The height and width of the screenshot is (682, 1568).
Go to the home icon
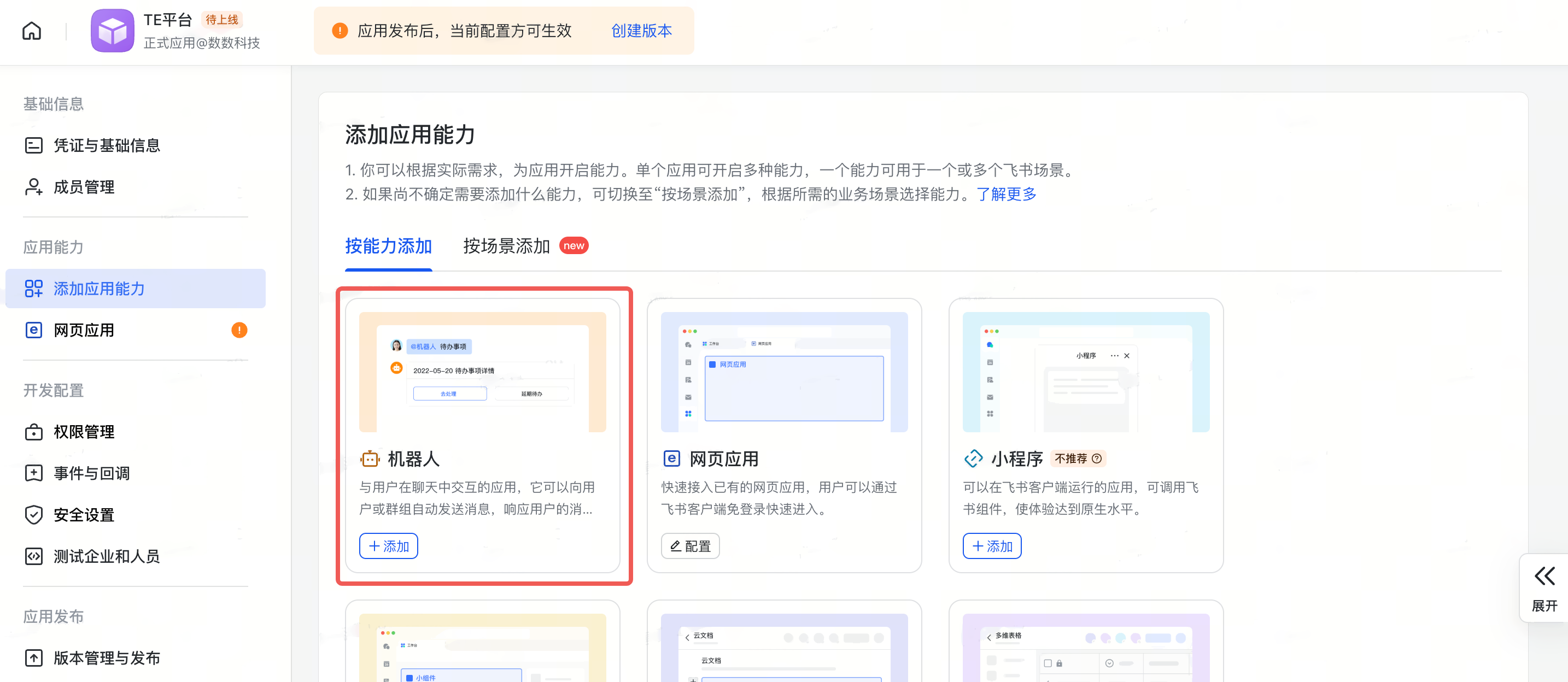pos(32,31)
